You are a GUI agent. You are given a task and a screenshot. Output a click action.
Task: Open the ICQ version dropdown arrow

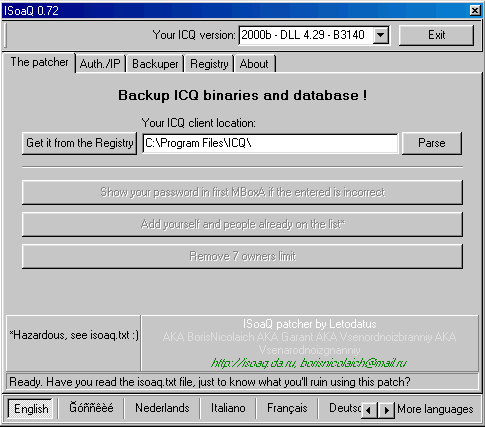point(380,35)
